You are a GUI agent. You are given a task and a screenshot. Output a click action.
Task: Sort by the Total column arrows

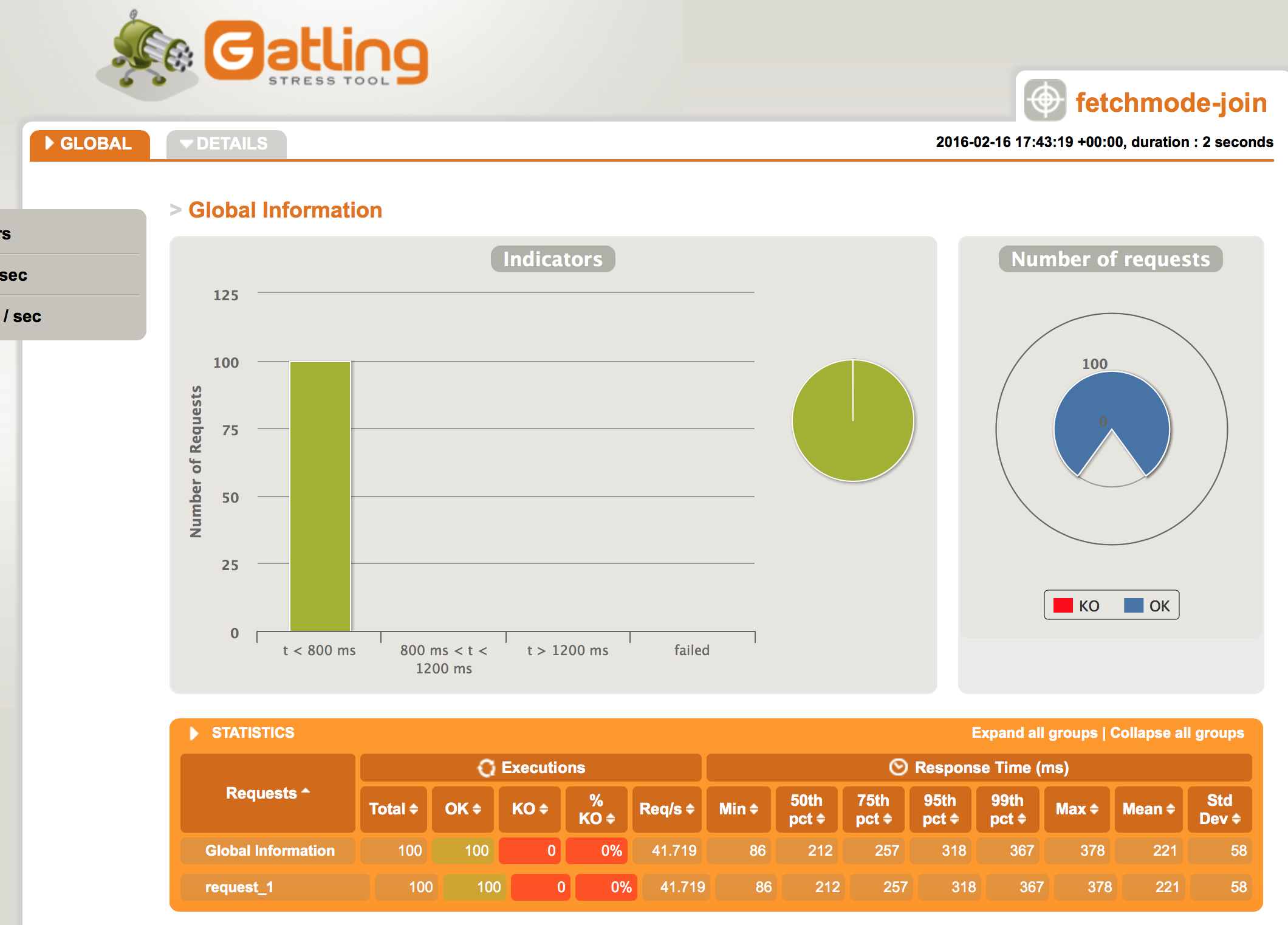pos(414,809)
